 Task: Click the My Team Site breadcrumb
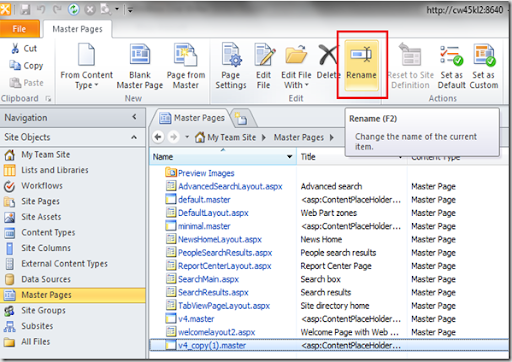coord(231,137)
